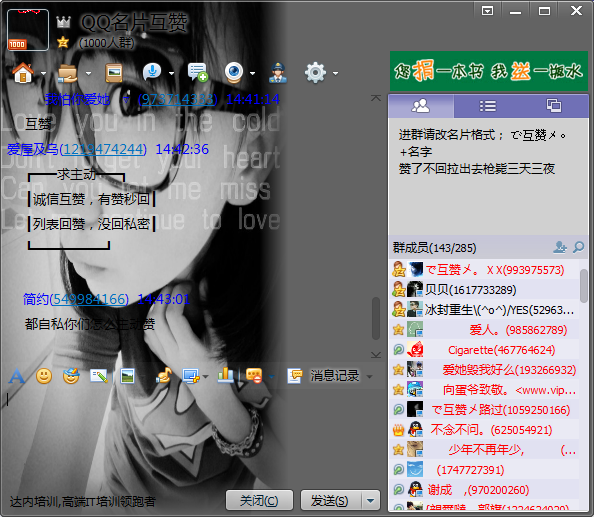The image size is (594, 517).
Task: Open the group settings gear icon
Action: click(x=315, y=73)
